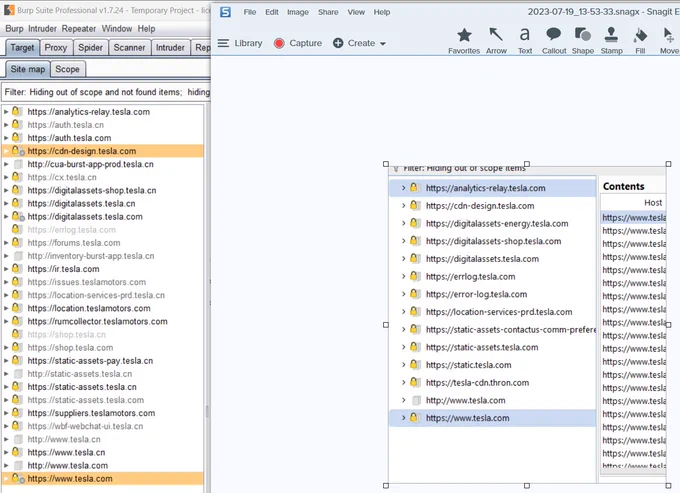The image size is (680, 493).
Task: Switch to the Proxy tab in Burp Suite
Action: coord(56,48)
